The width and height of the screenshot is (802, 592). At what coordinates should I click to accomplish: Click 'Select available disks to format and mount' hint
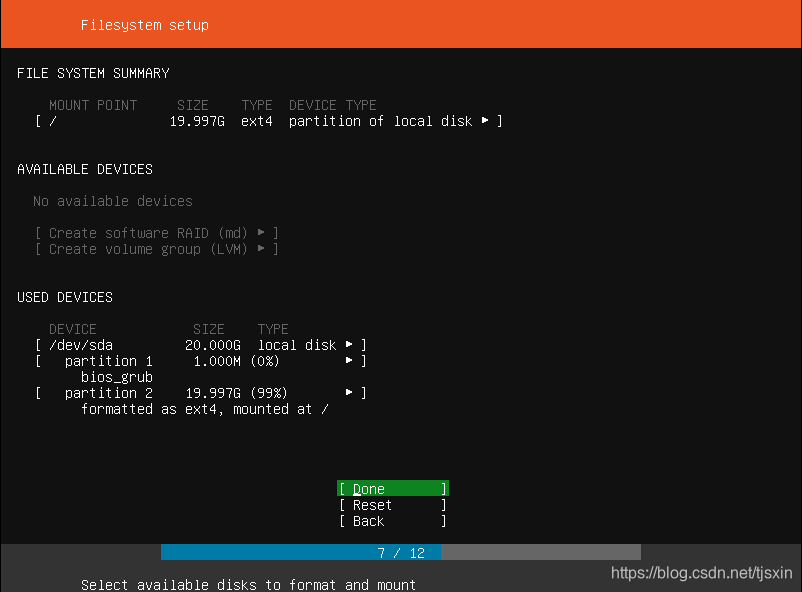249,584
